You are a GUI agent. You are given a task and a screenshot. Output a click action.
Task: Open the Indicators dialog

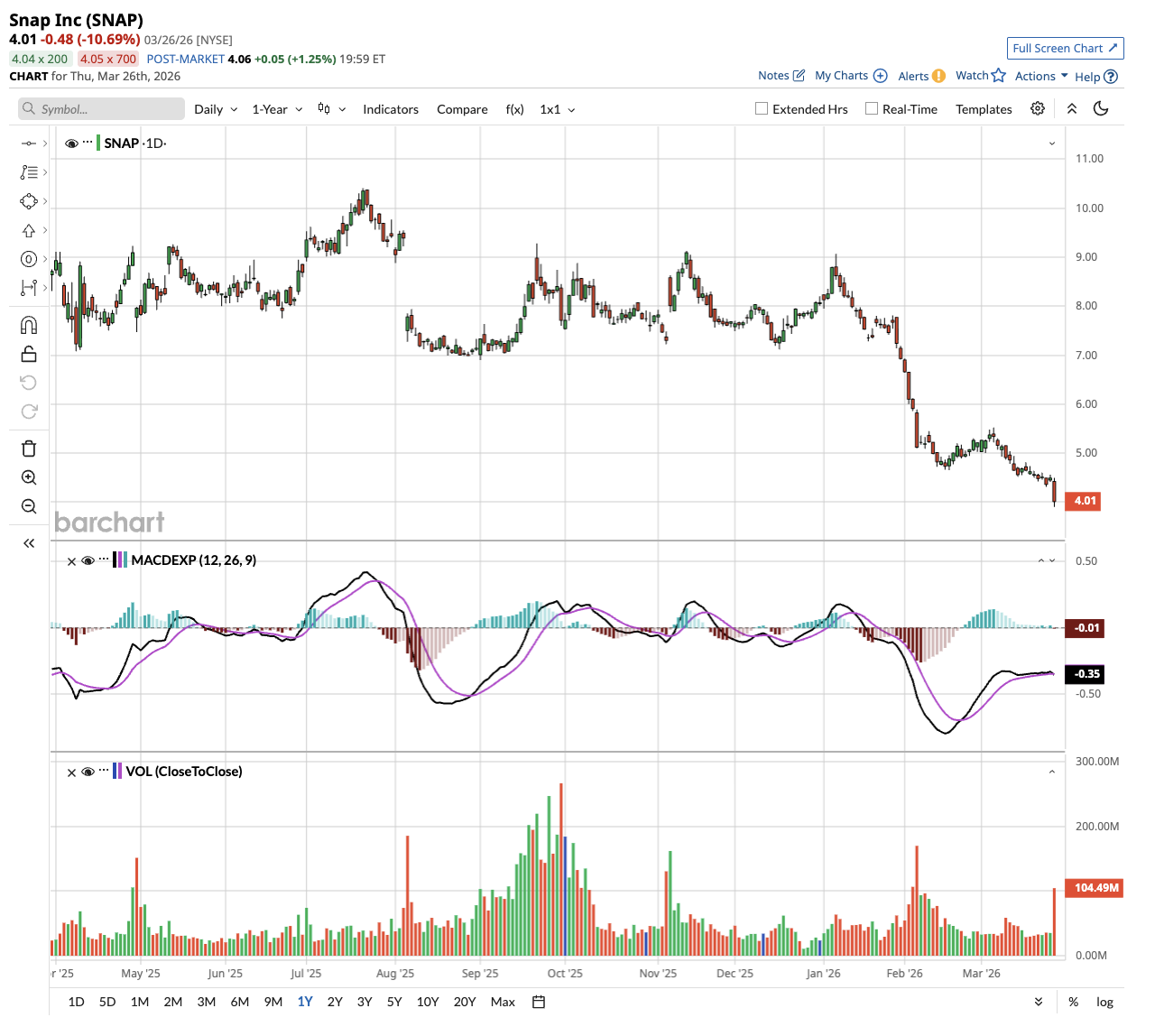(x=391, y=109)
